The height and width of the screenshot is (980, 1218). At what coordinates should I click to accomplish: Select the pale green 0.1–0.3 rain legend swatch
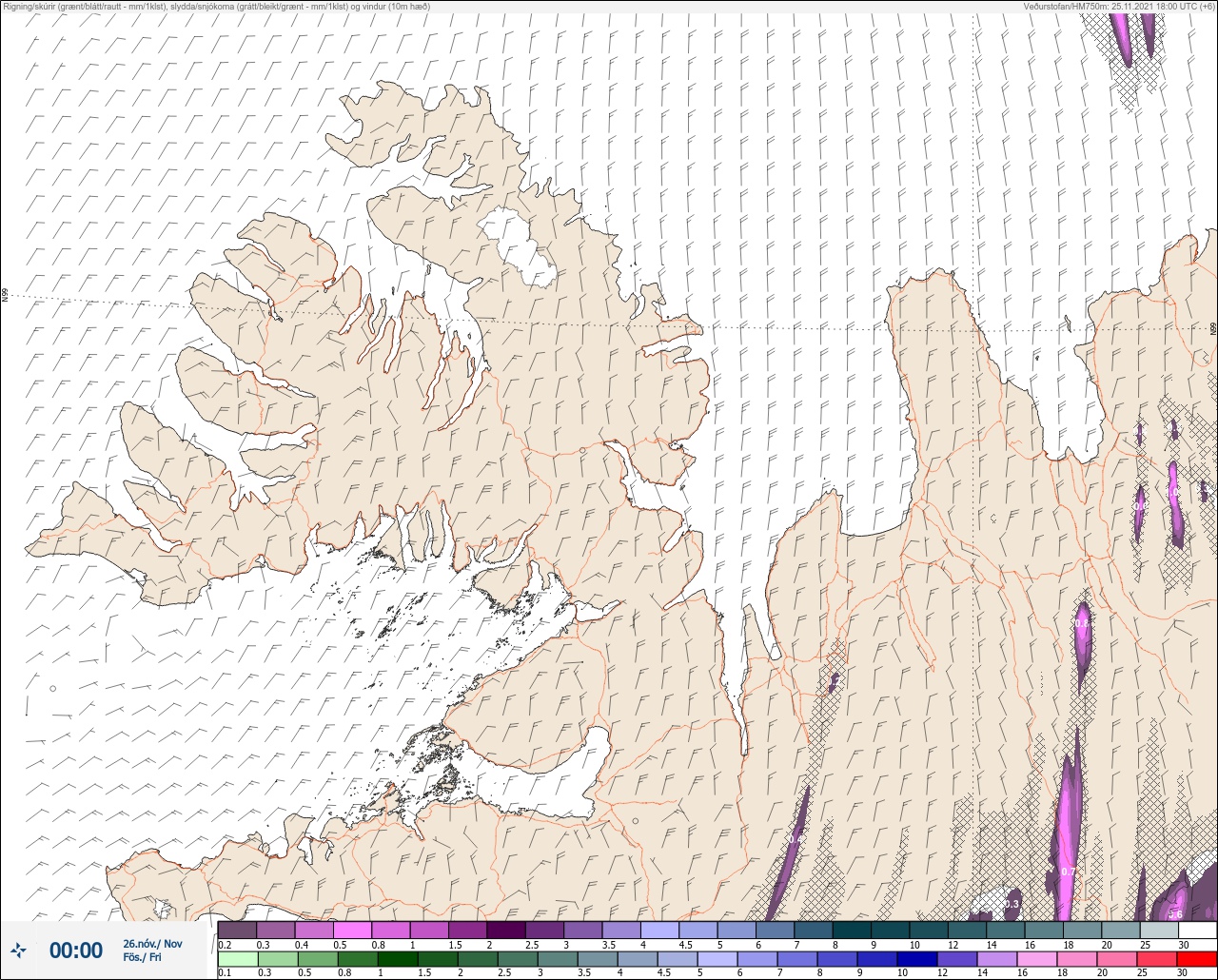pyautogui.click(x=237, y=959)
